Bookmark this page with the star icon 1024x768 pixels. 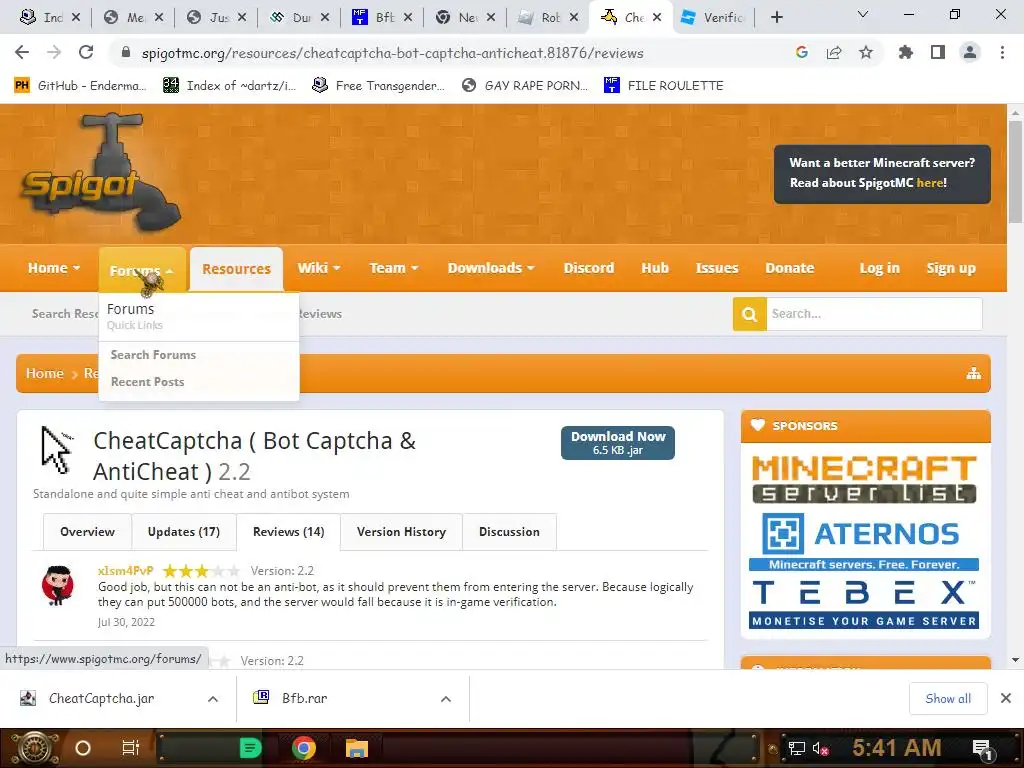[866, 52]
